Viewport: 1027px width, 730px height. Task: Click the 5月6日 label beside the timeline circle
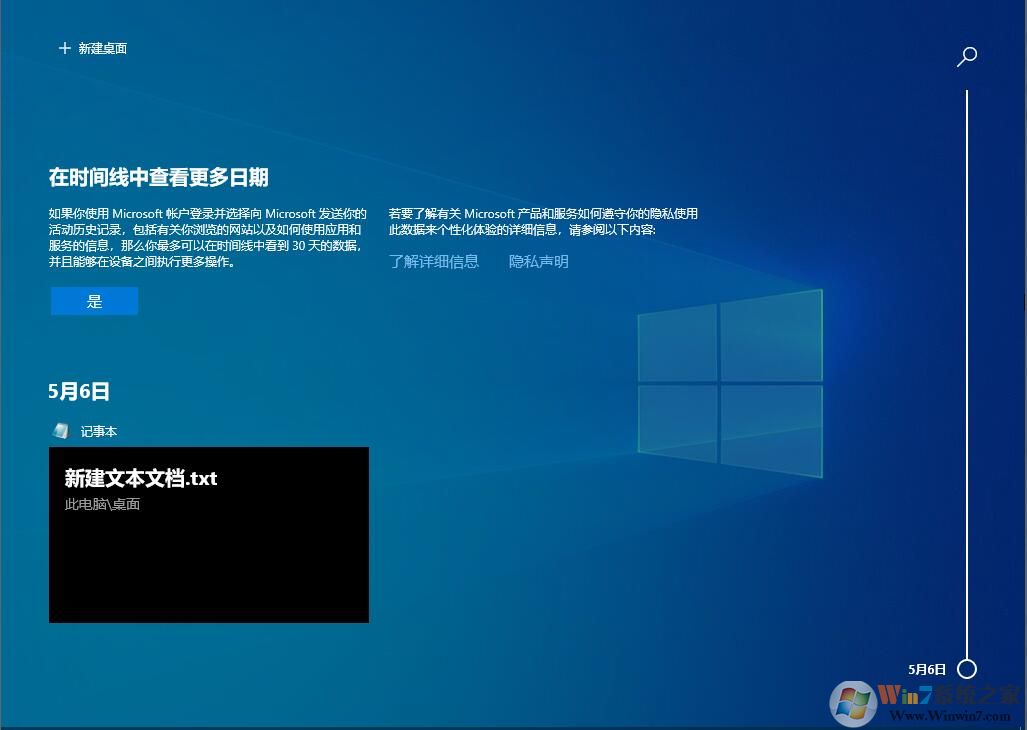point(925,668)
